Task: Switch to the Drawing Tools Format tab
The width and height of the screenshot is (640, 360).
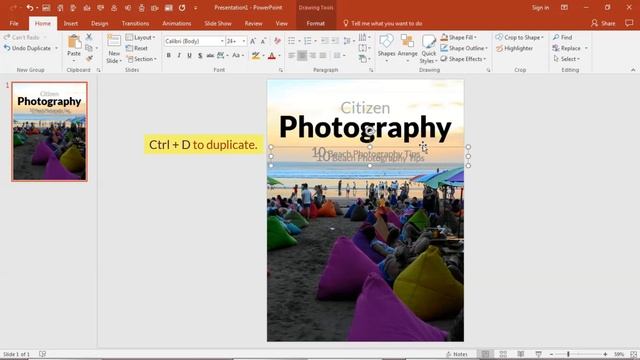Action: coord(316,23)
